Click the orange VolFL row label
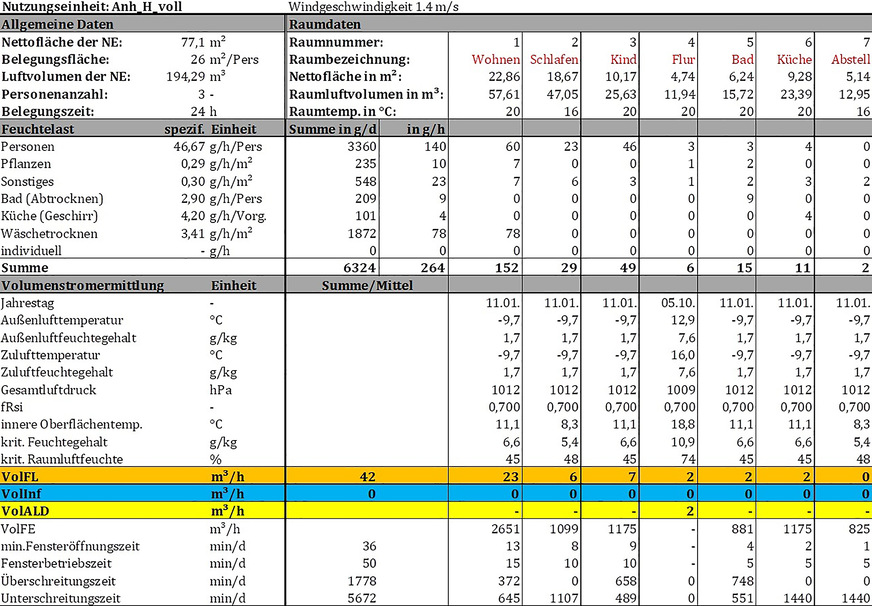The width and height of the screenshot is (872, 606). 22,475
